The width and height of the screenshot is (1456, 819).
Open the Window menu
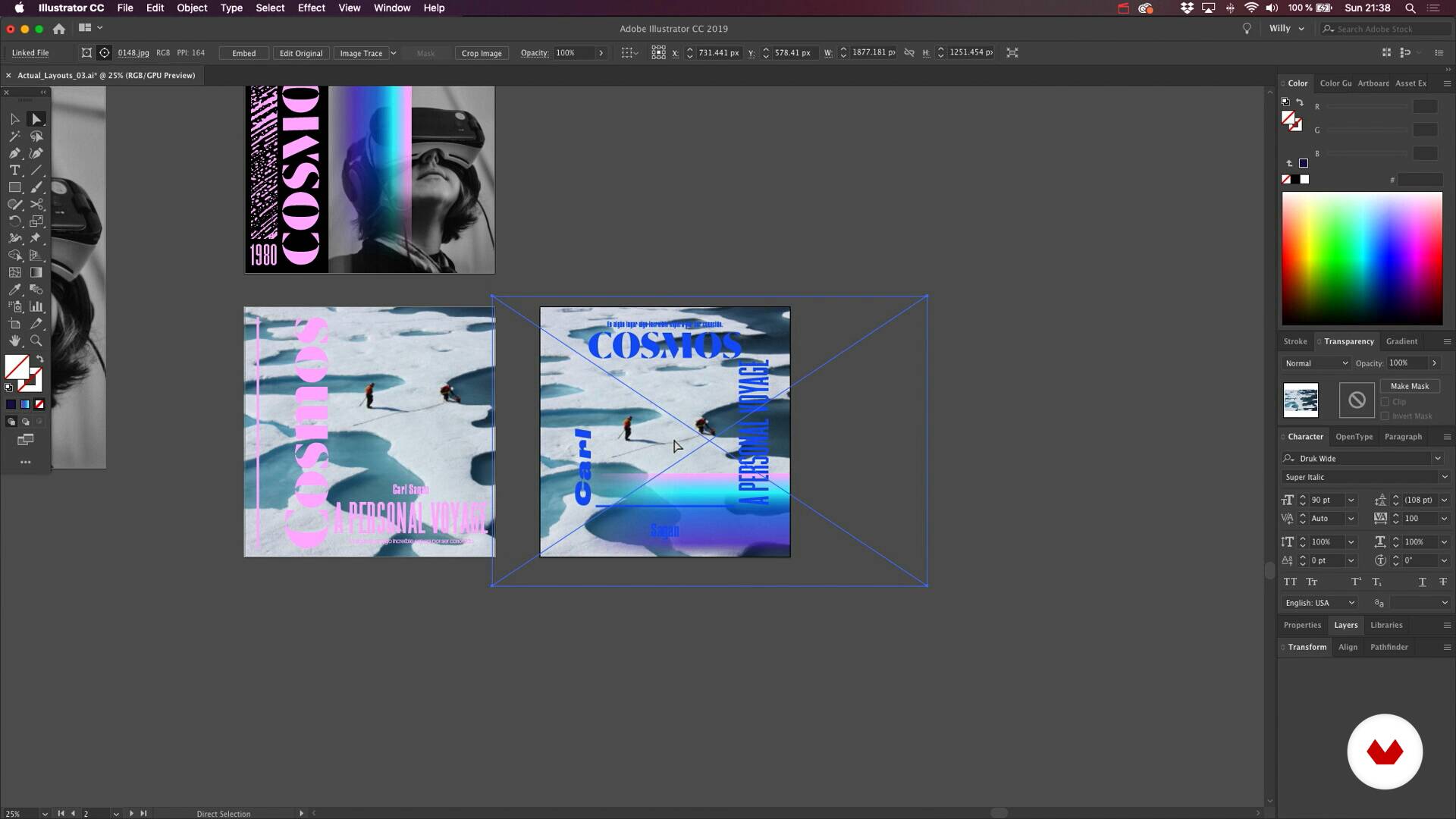pos(392,8)
